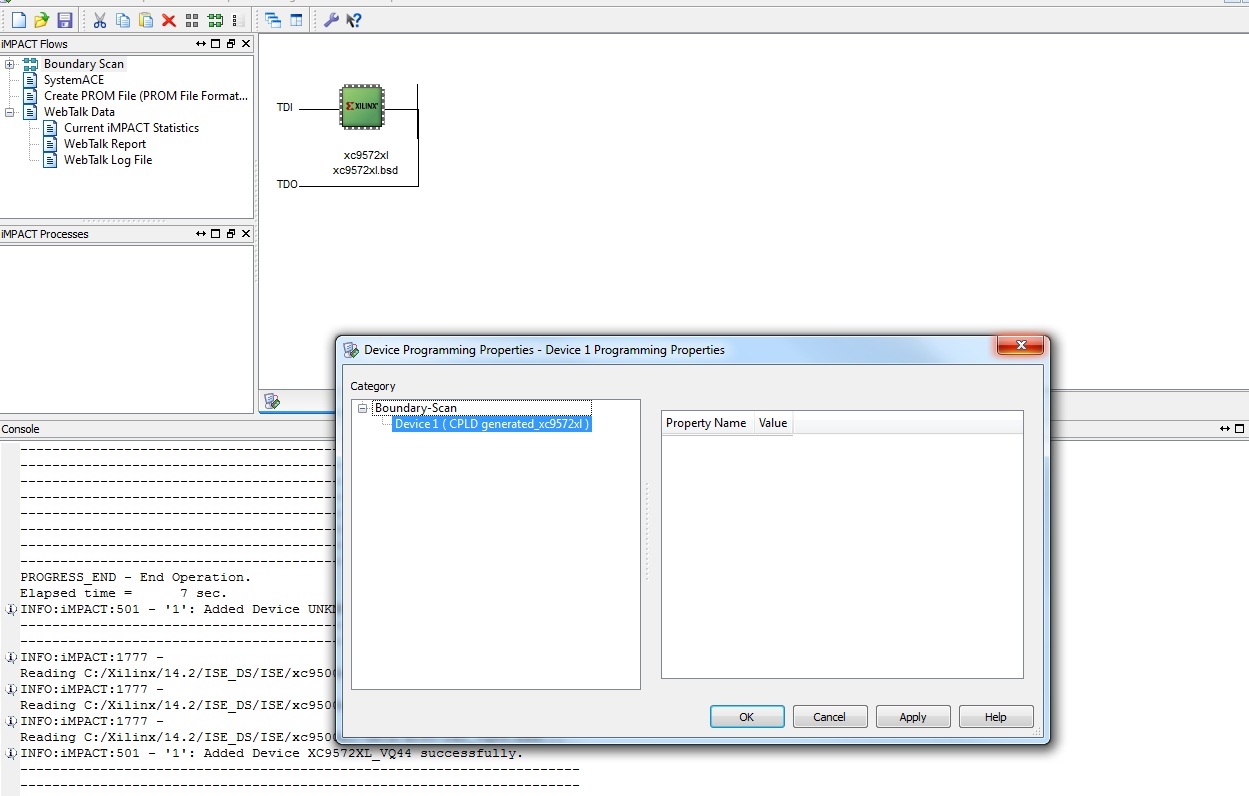The image size is (1249, 796).
Task: Click the Value column header
Action: coord(773,423)
